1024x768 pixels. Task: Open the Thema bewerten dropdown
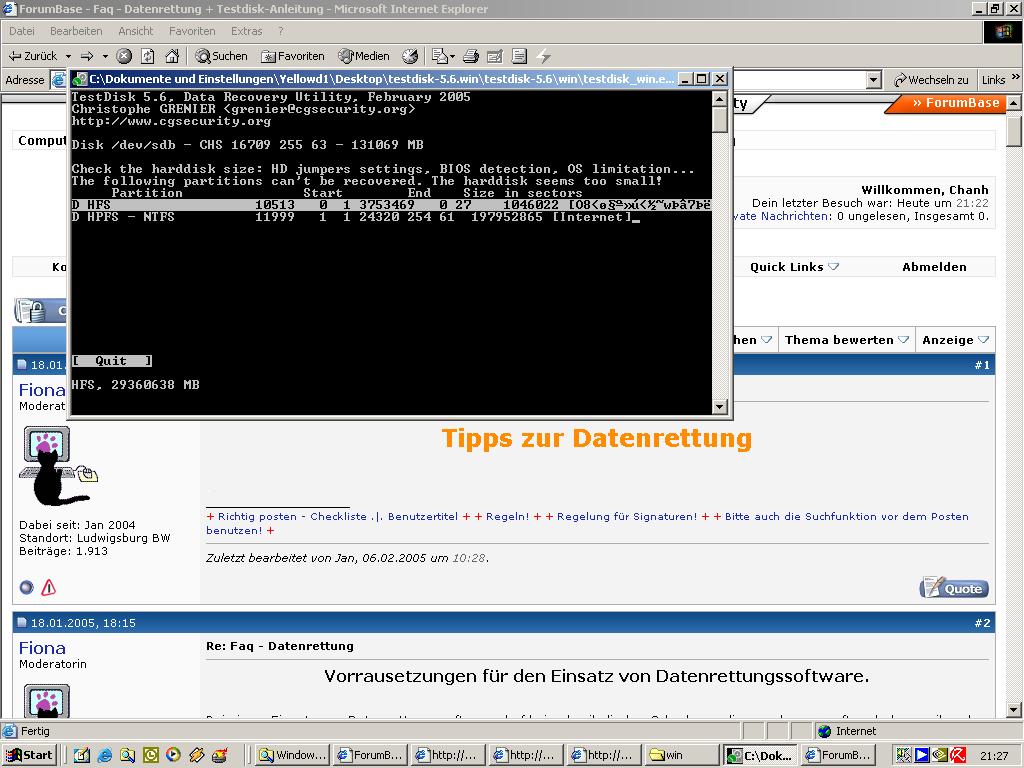click(x=846, y=340)
